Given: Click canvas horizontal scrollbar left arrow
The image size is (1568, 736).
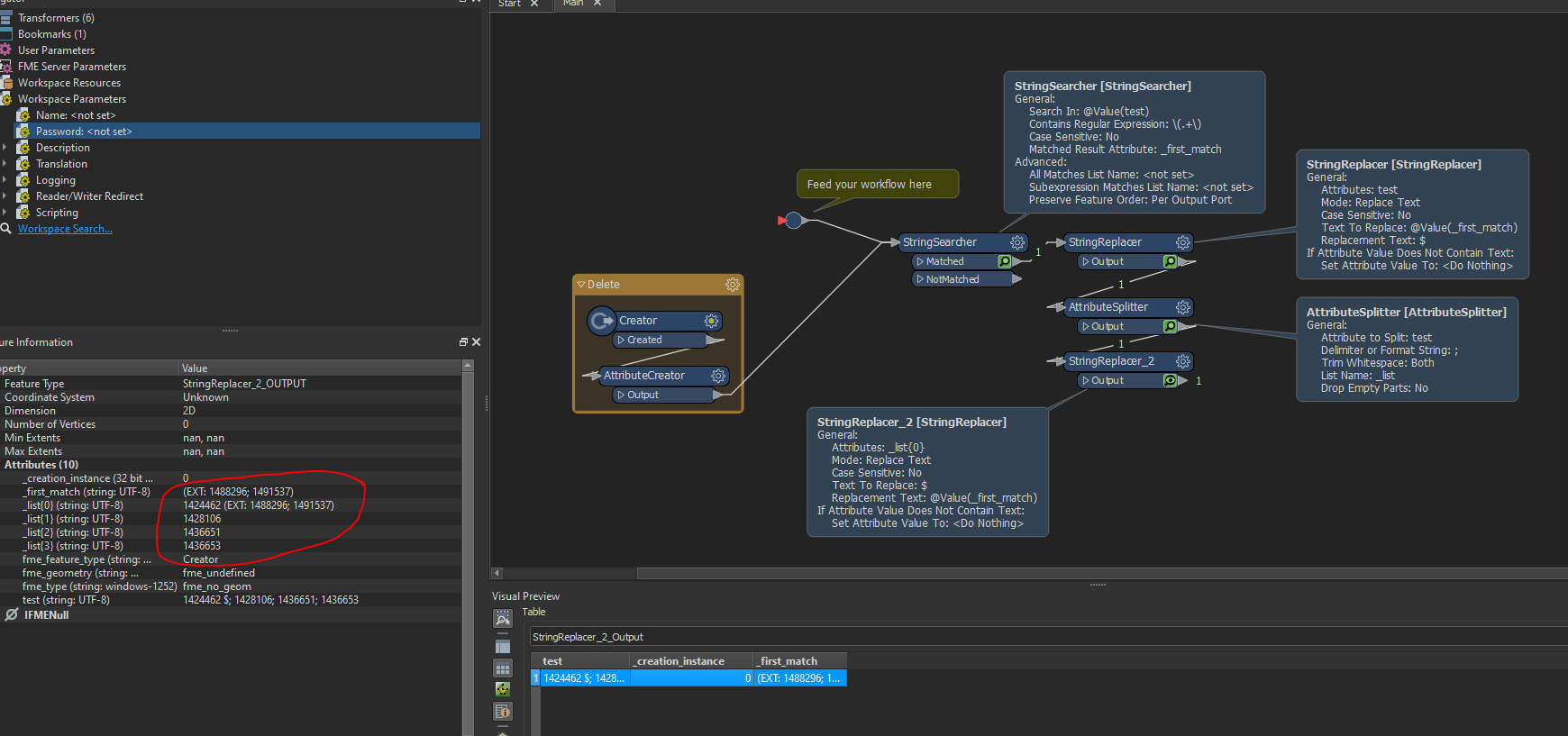Looking at the screenshot, I should [x=497, y=573].
